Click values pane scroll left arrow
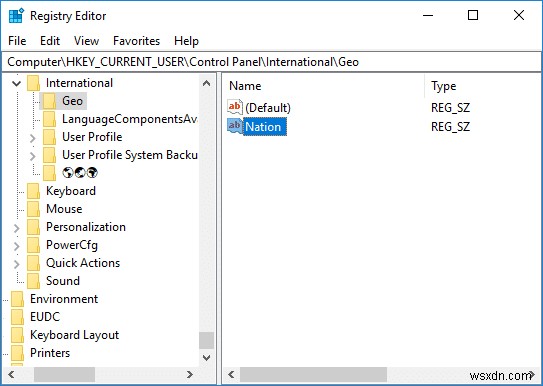This screenshot has width=543, height=386. [x=231, y=374]
